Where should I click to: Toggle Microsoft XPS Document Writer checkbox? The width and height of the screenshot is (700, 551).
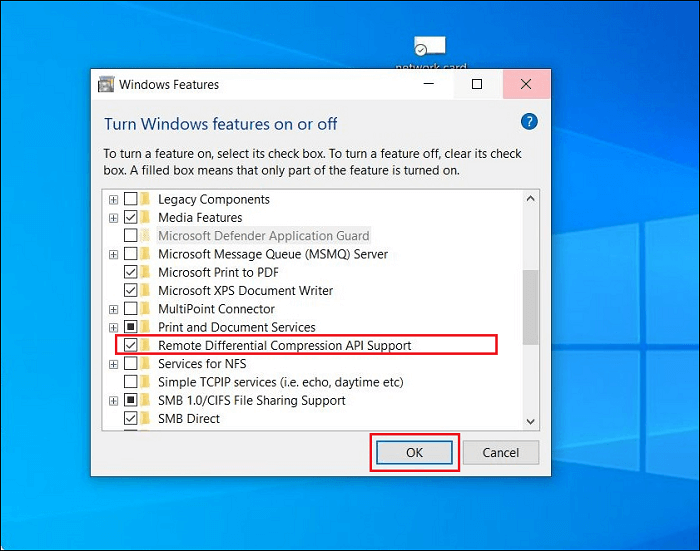click(x=130, y=290)
